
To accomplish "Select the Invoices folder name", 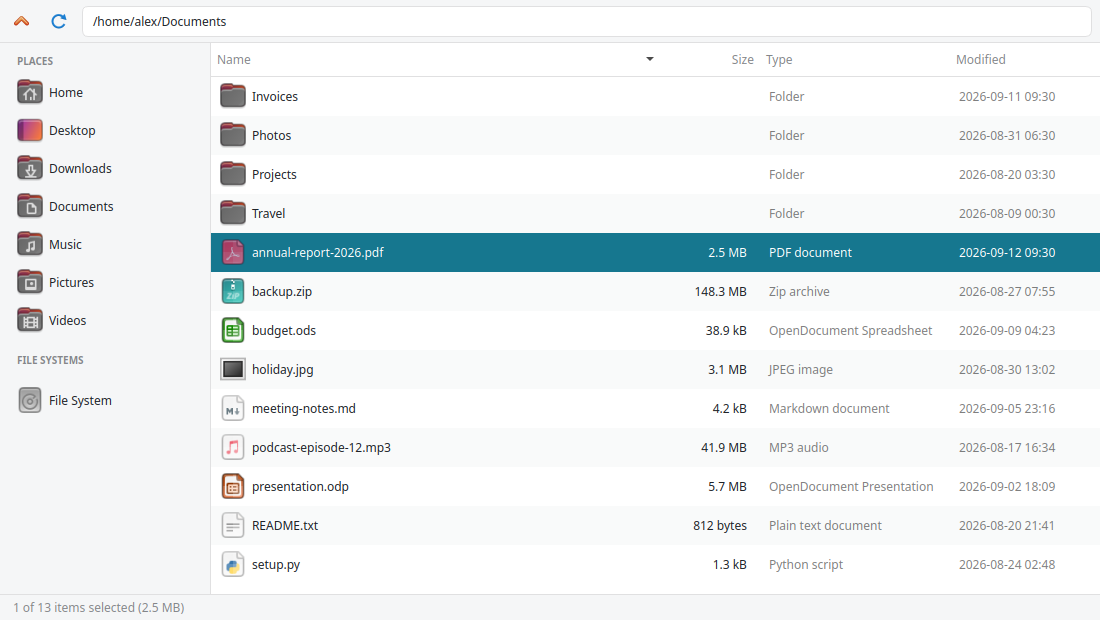I will click(x=275, y=97).
